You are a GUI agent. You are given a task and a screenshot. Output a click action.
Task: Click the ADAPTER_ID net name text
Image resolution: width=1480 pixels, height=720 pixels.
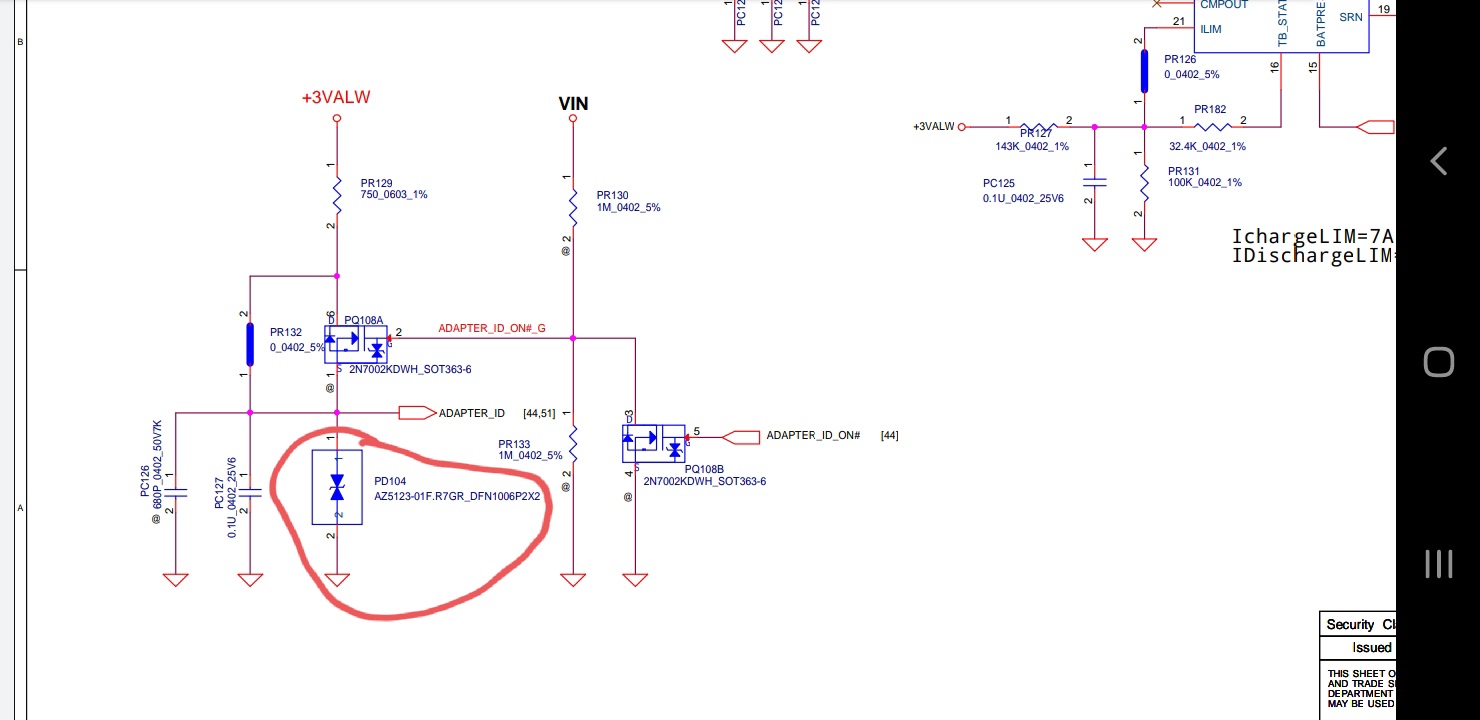(472, 413)
